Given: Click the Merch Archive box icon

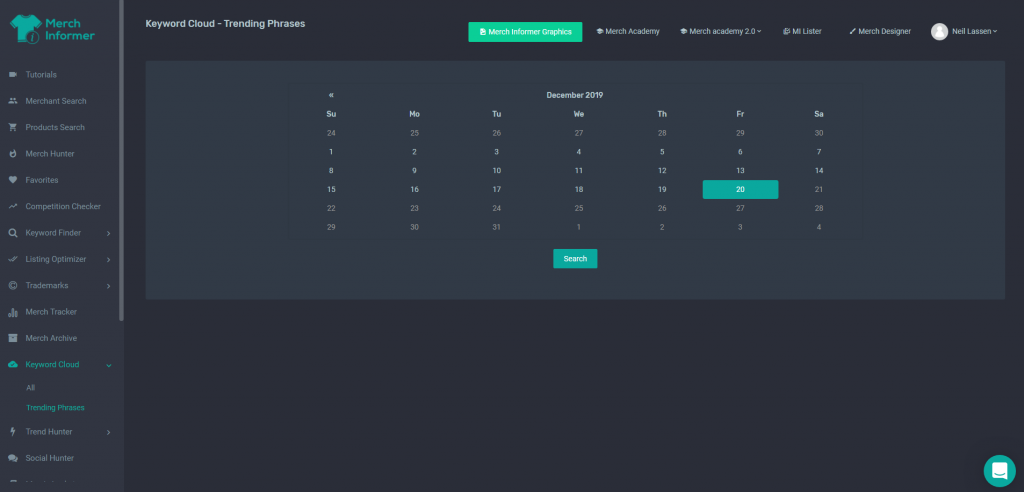Looking at the screenshot, I should [12, 338].
